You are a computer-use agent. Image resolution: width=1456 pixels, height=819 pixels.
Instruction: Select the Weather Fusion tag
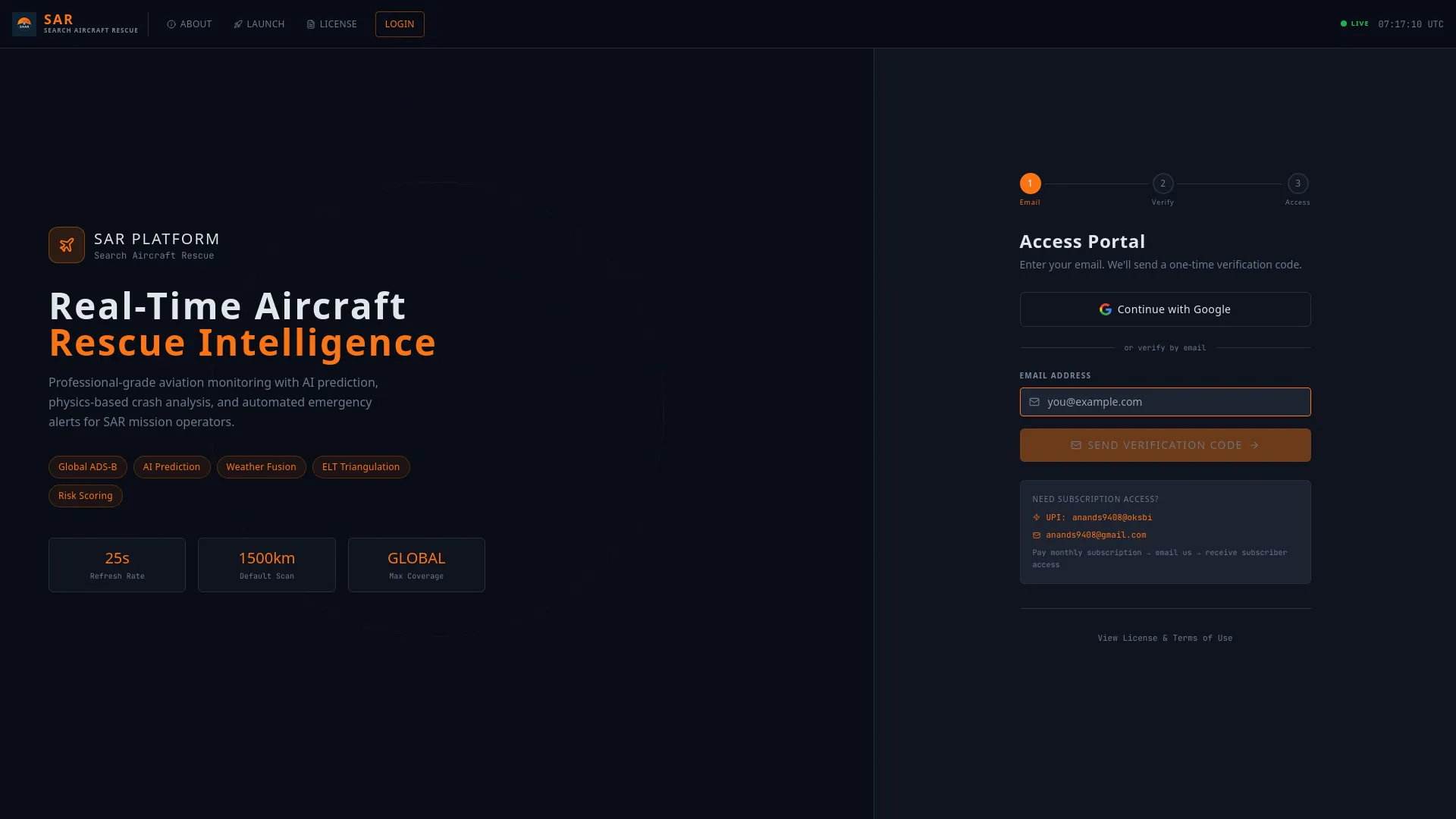coord(262,467)
